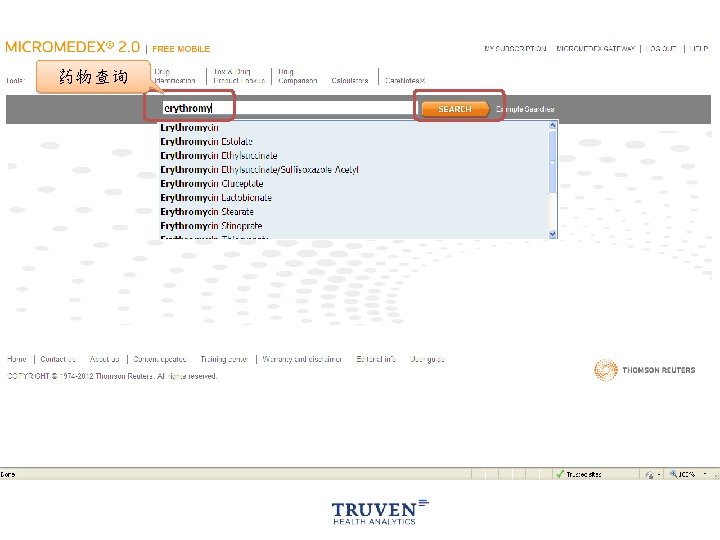Open the Drug Identification tool
The height and width of the screenshot is (540, 720).
tap(175, 76)
